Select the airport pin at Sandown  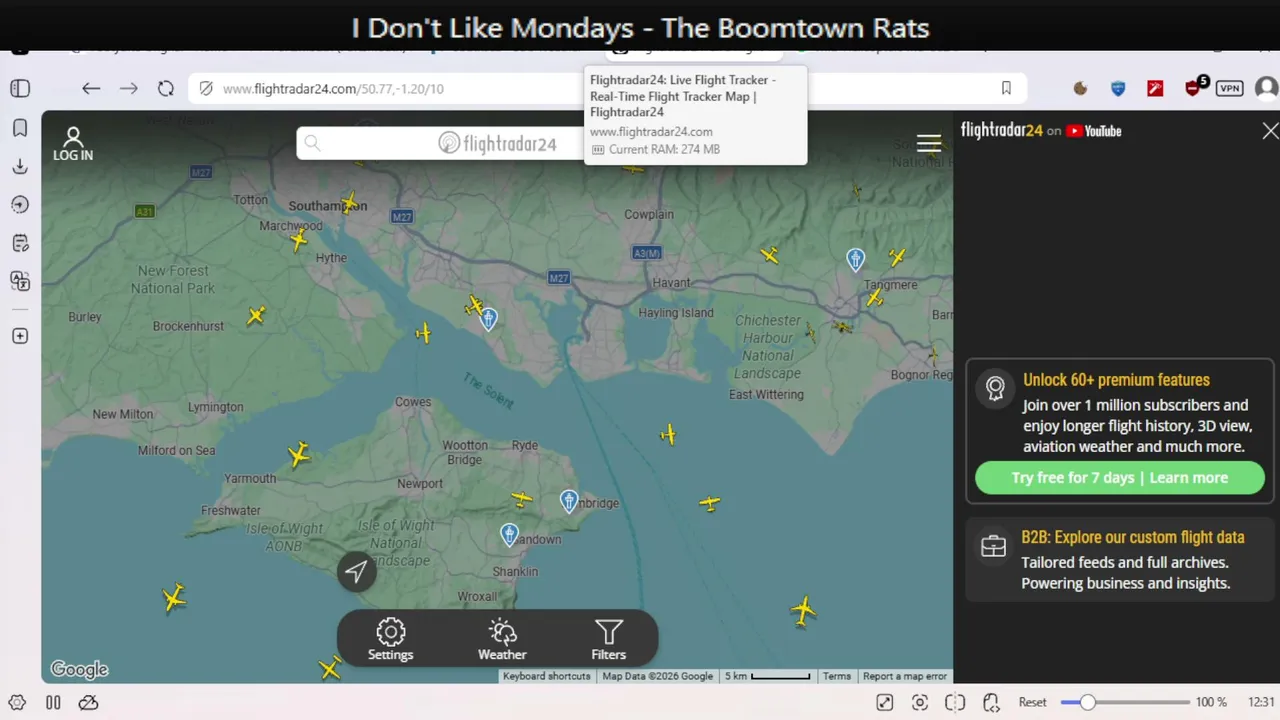coord(509,535)
